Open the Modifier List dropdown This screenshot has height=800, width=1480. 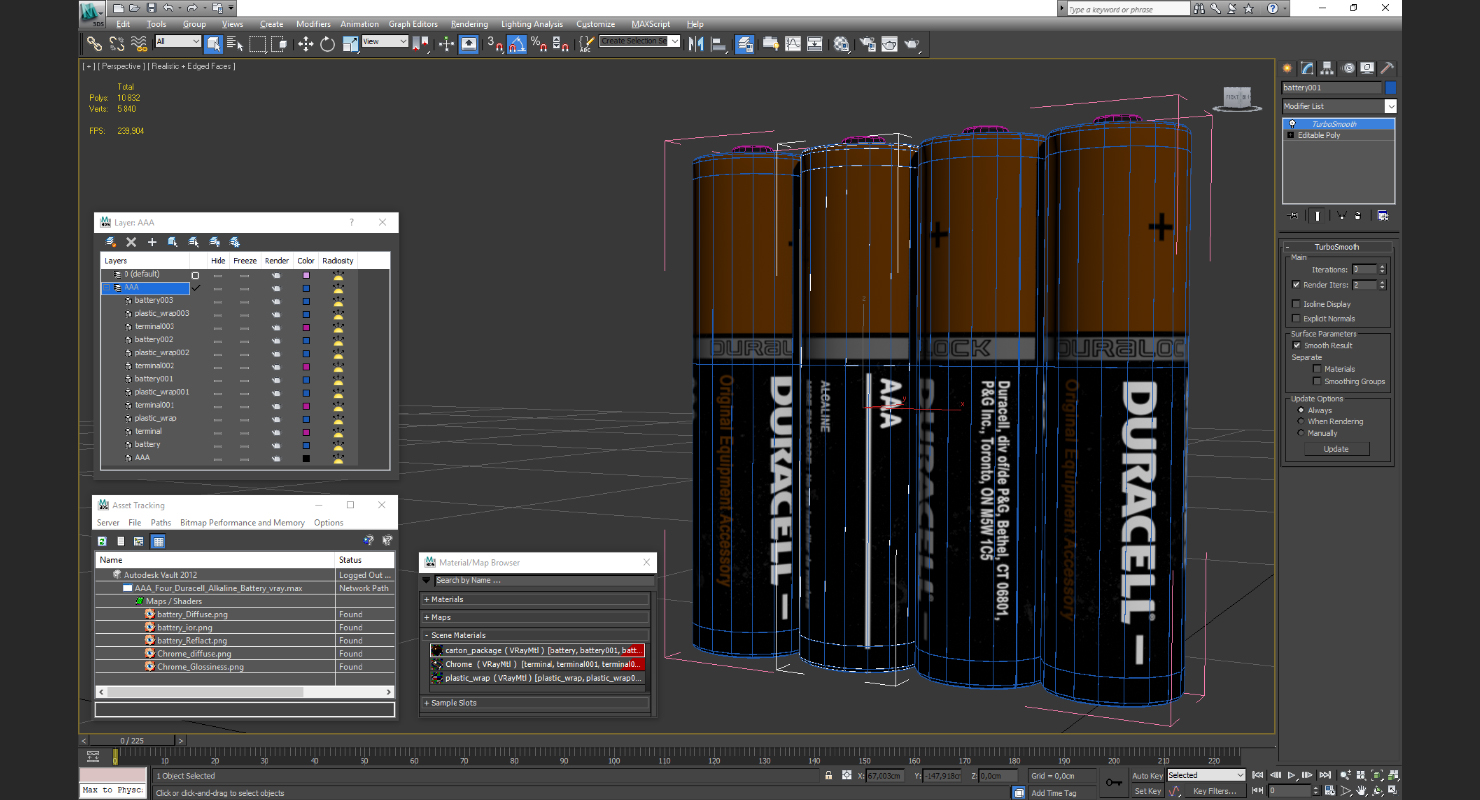1339,106
